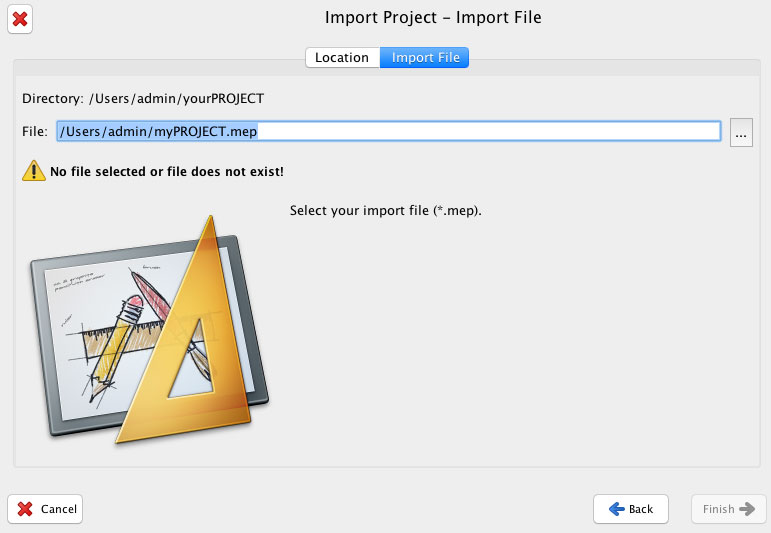
Task: Click the 'File:' label
Action: [35, 131]
